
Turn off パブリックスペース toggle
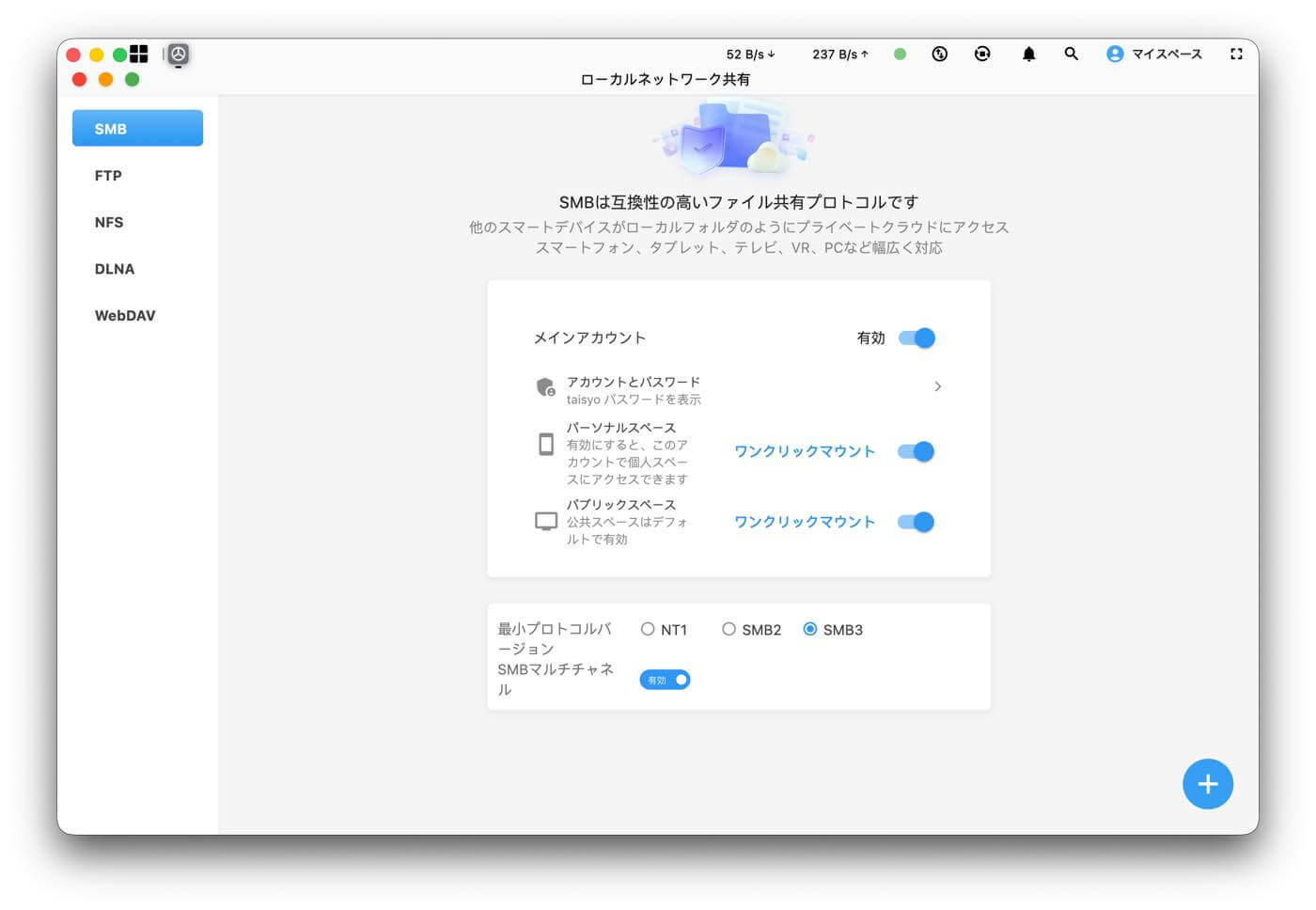click(x=916, y=522)
